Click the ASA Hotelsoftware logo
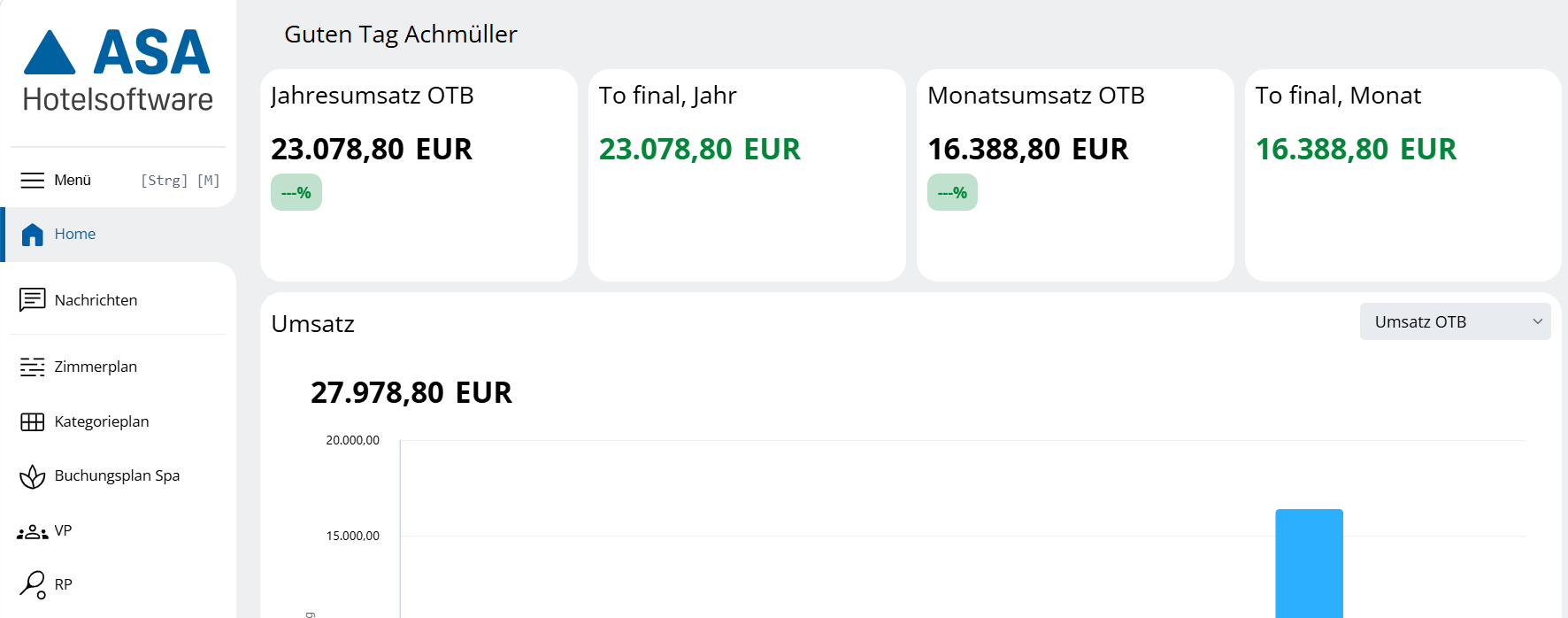The height and width of the screenshot is (618, 1568). tap(118, 71)
